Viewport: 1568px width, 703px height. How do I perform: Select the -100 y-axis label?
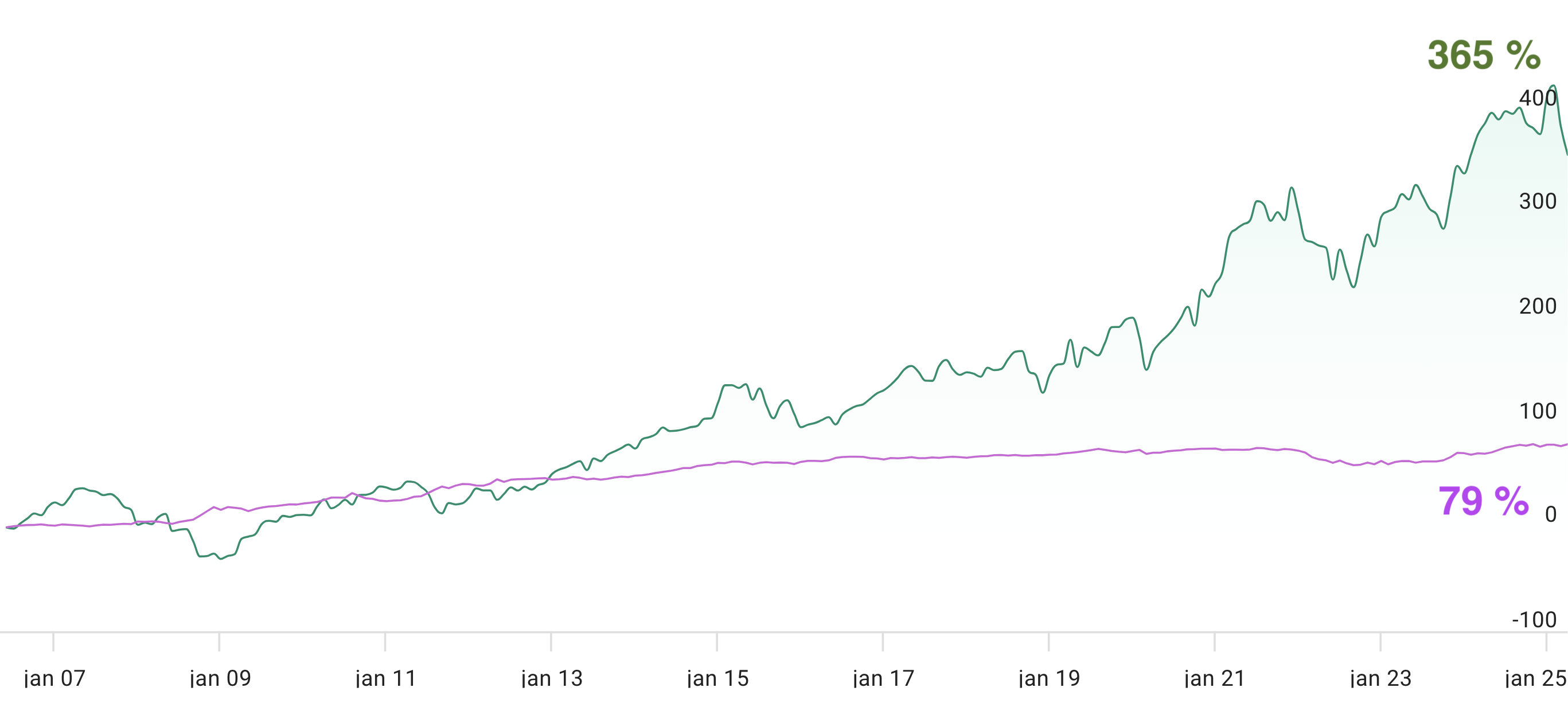pyautogui.click(x=1534, y=620)
